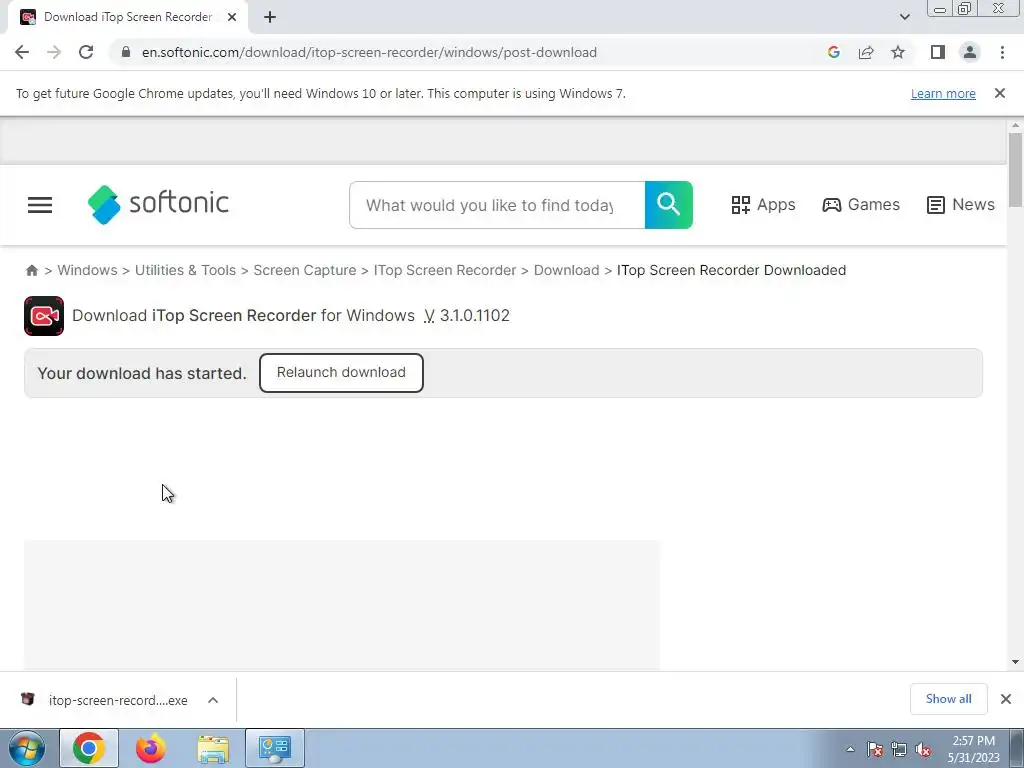Click the page vertical scrollbar thumb
Viewport: 1024px width, 768px height.
click(x=1015, y=170)
